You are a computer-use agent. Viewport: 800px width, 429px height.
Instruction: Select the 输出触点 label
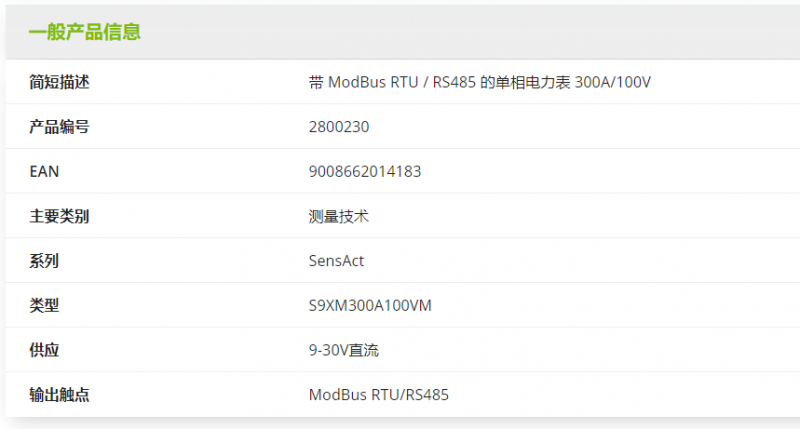[59, 395]
